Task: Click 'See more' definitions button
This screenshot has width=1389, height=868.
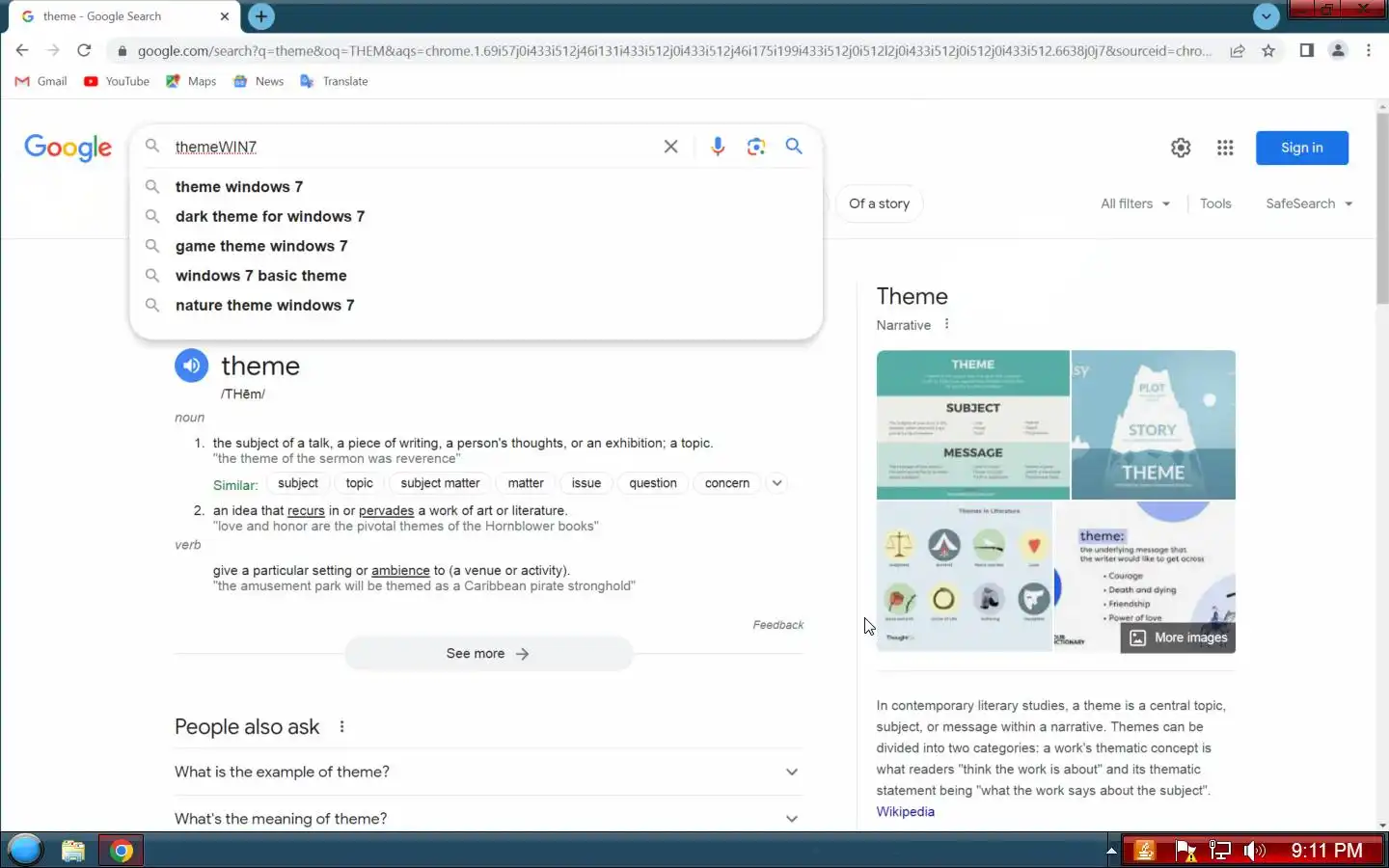Action: click(x=488, y=653)
